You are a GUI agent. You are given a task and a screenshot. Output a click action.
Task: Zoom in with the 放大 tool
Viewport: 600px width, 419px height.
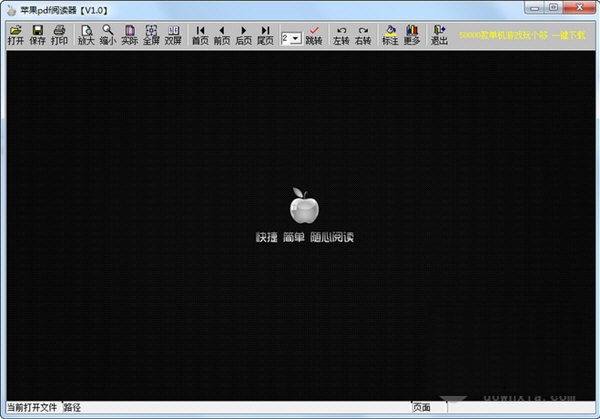coord(86,35)
